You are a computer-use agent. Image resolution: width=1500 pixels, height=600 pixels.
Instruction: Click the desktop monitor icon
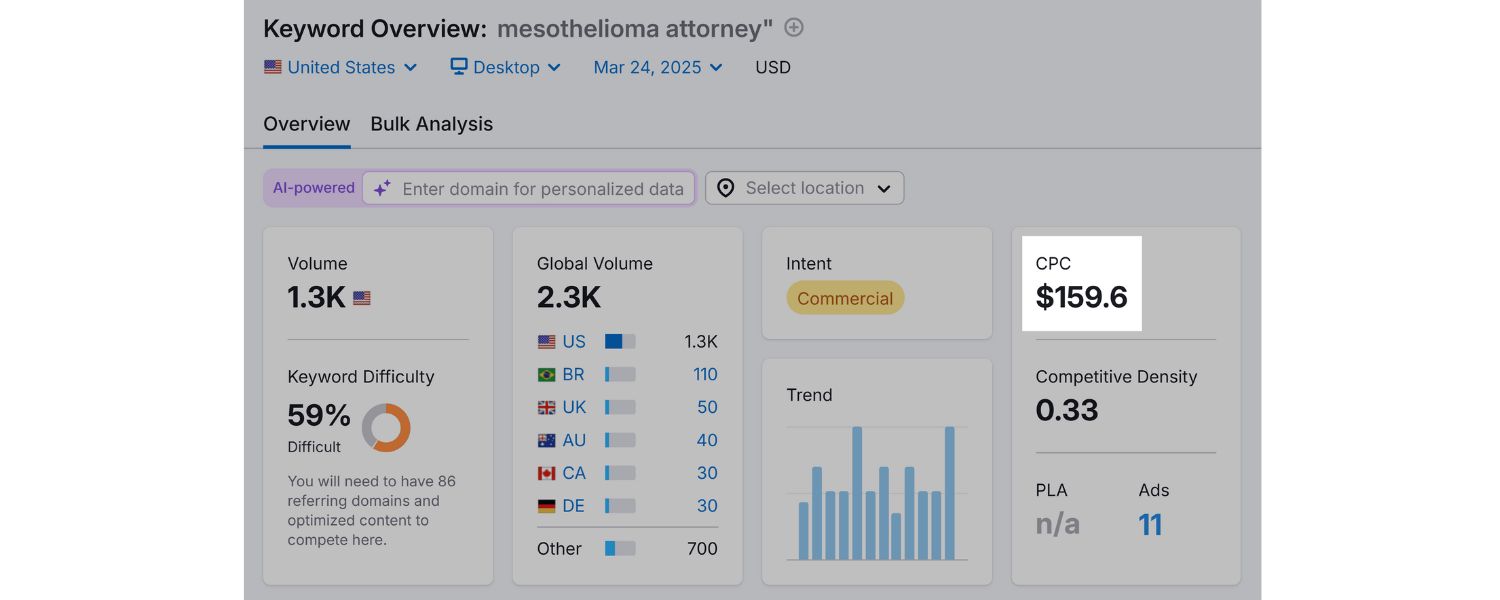pos(459,67)
